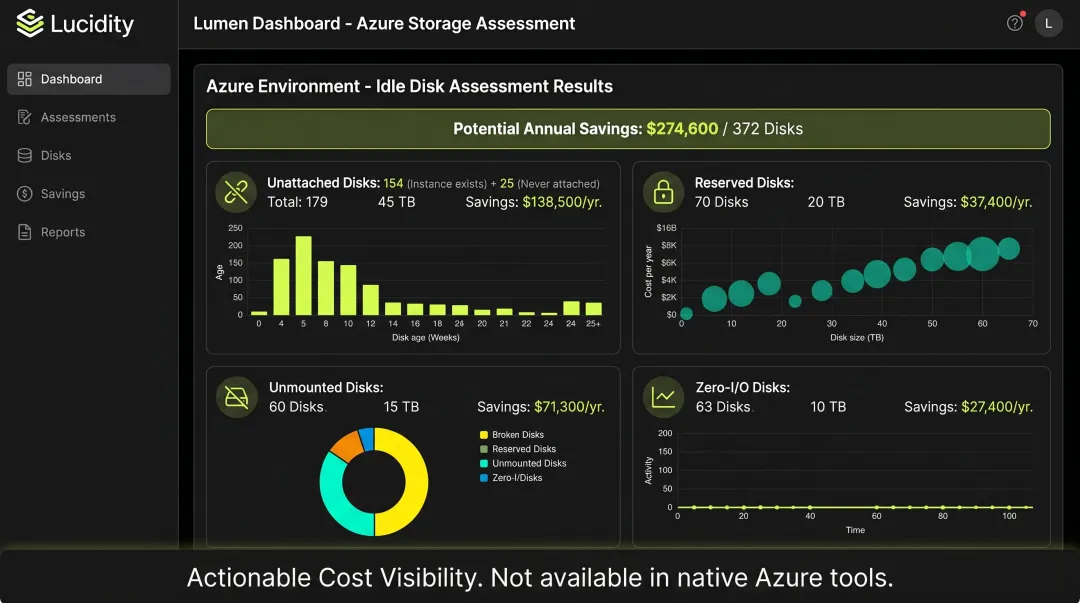
Task: Click the Unmounted Disks crossed-drive icon
Action: pyautogui.click(x=236, y=397)
